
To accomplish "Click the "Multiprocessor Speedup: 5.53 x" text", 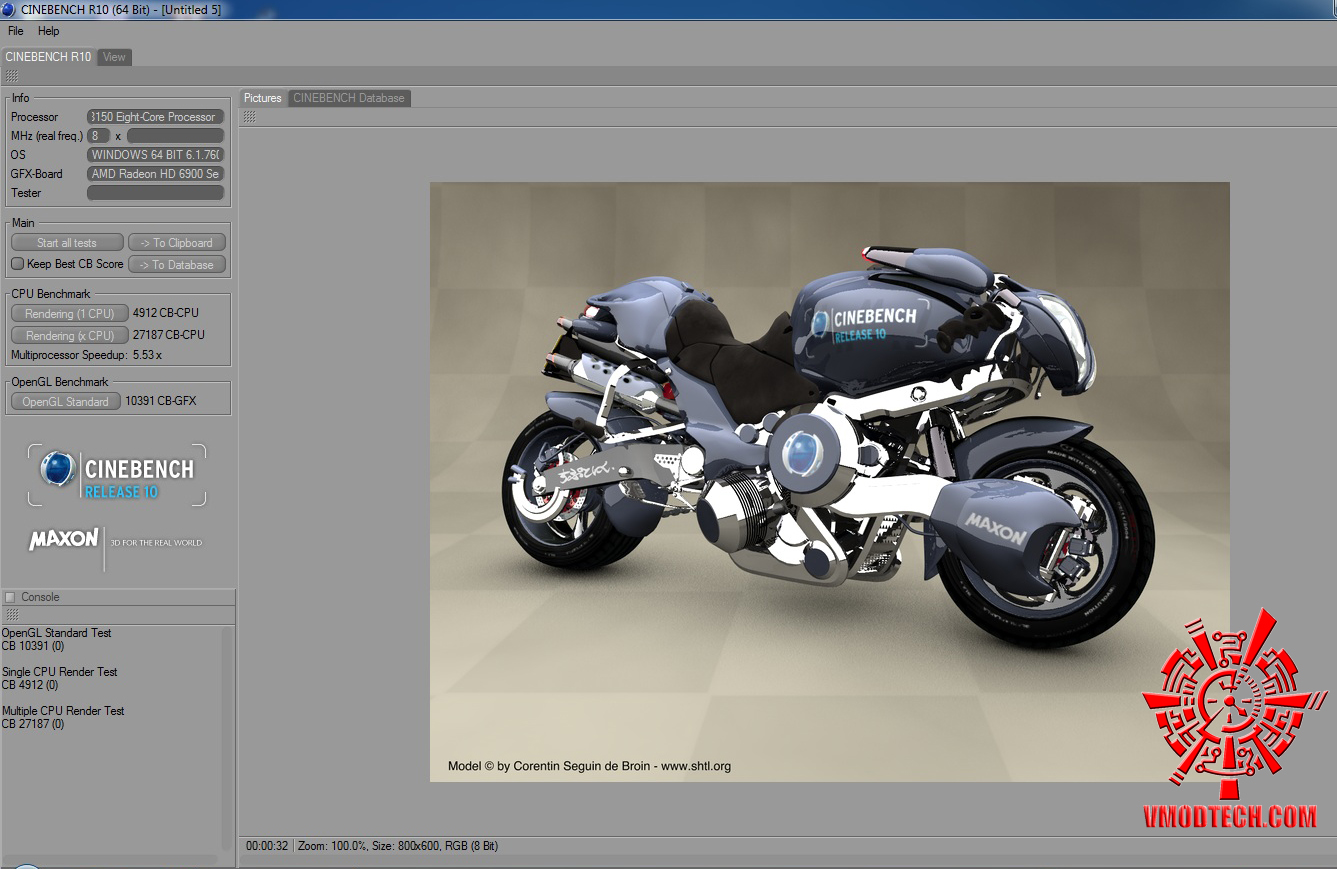I will [x=86, y=355].
